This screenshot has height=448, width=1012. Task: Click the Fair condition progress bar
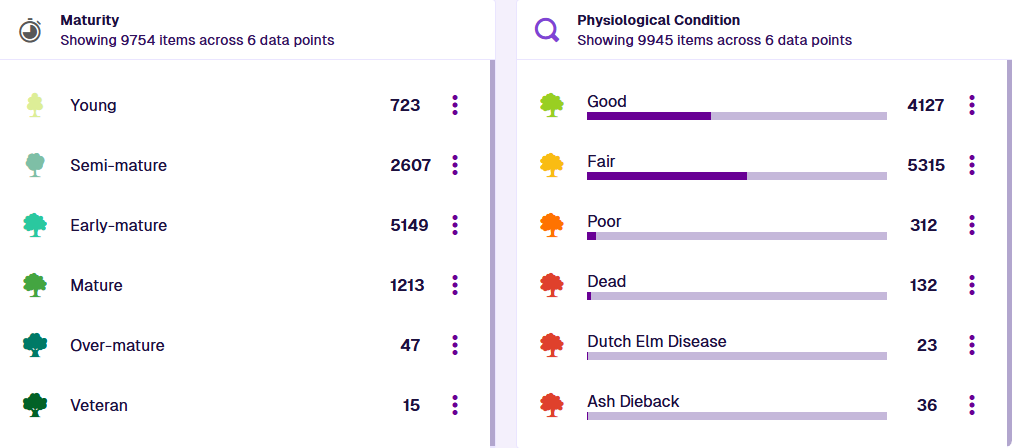[x=736, y=176]
